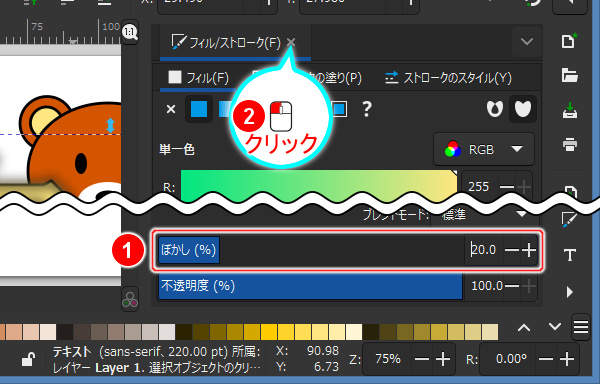
Task: Create a new document from right toolbar
Action: tap(569, 41)
